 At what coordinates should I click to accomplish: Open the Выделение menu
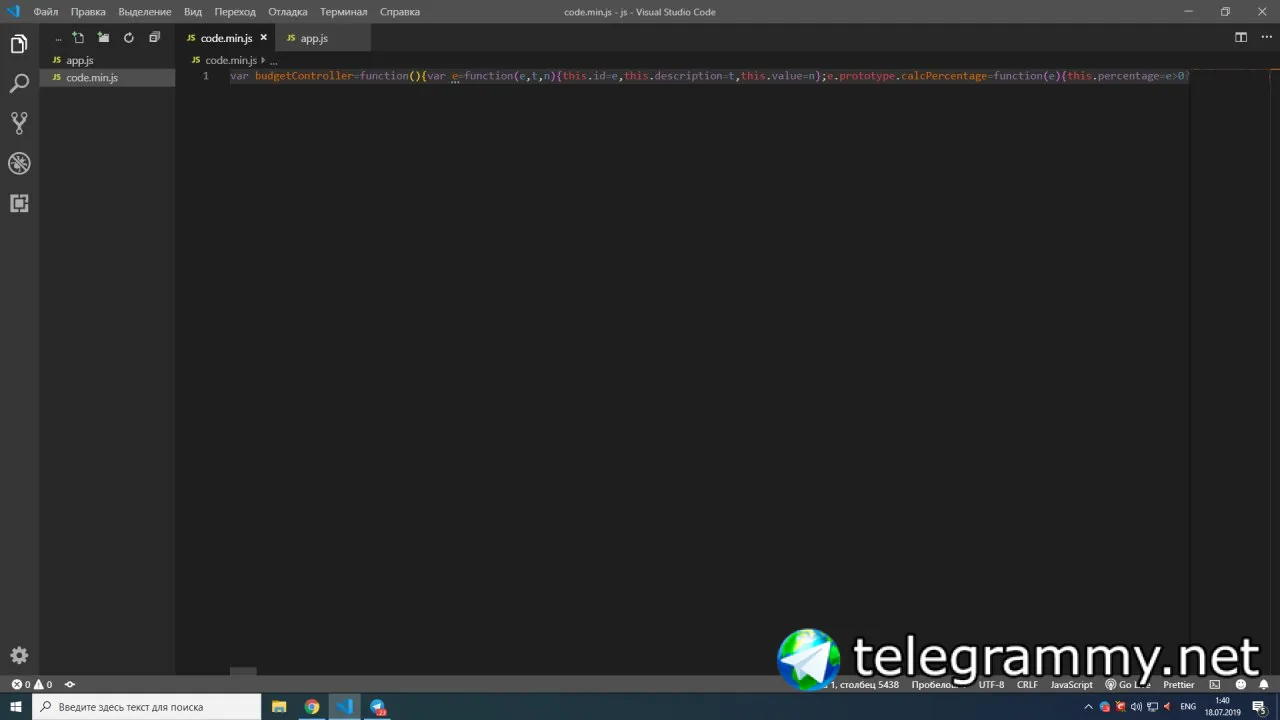pyautogui.click(x=145, y=12)
